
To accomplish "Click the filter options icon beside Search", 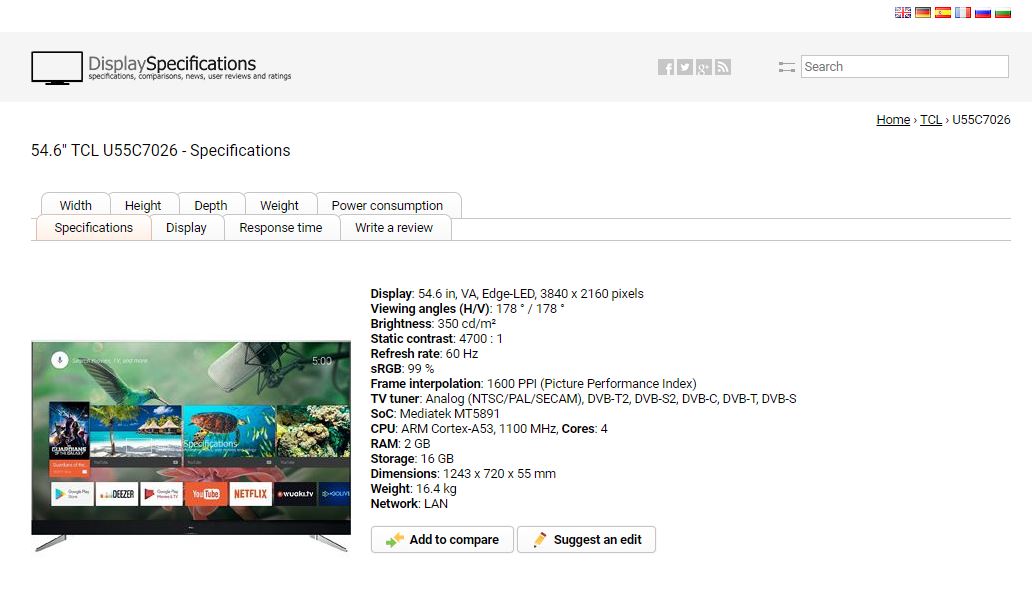I will coord(787,67).
